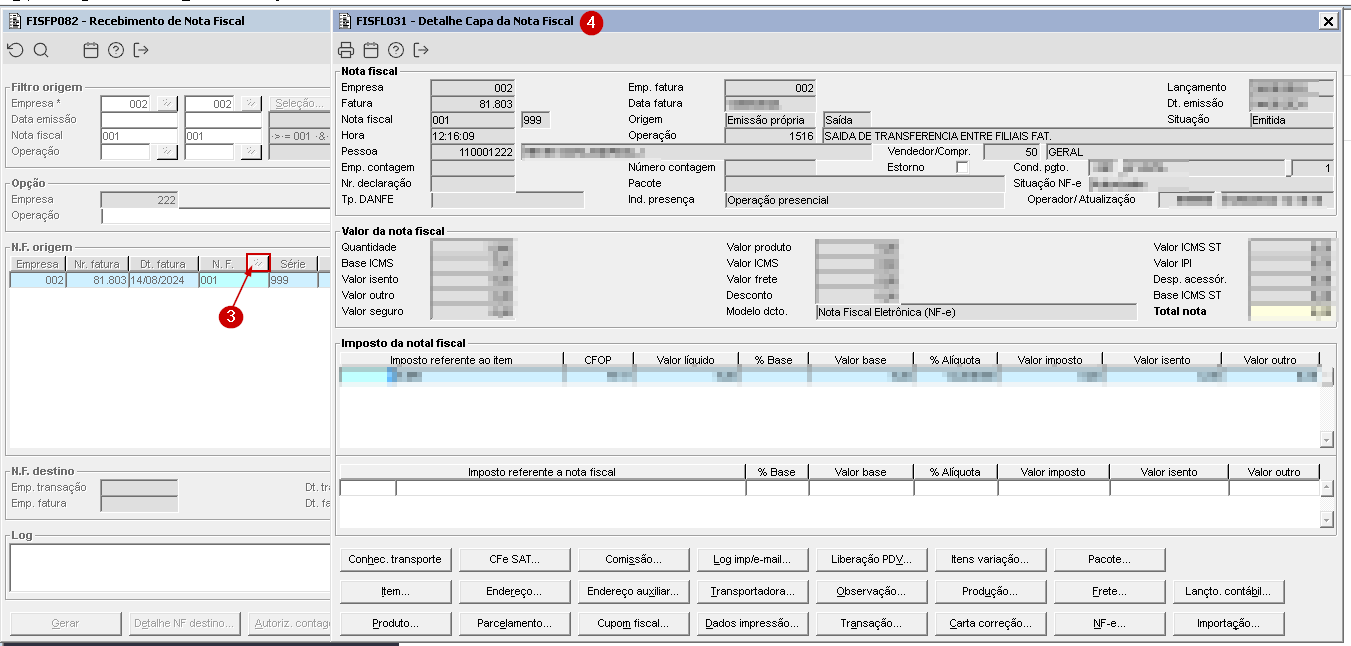The width and height of the screenshot is (1351, 646).
Task: Click inside the Log text area
Action: coord(170,568)
